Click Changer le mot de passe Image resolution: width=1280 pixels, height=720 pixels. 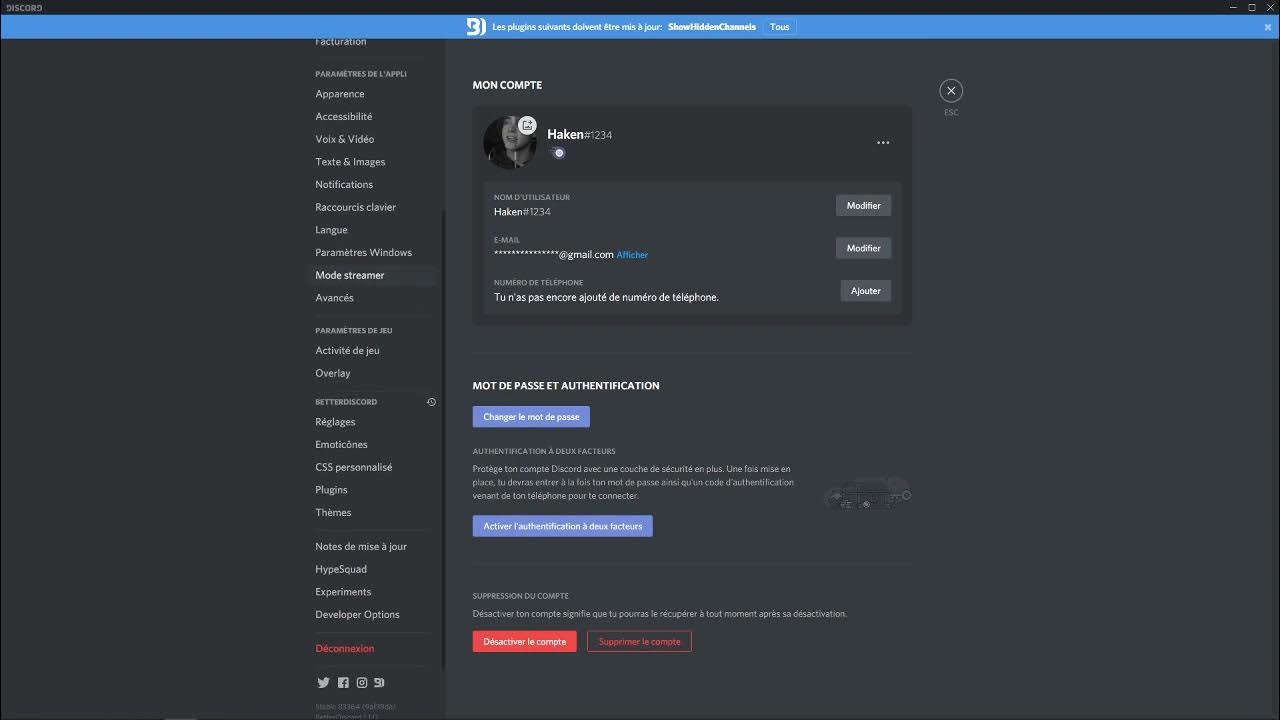pyautogui.click(x=531, y=417)
